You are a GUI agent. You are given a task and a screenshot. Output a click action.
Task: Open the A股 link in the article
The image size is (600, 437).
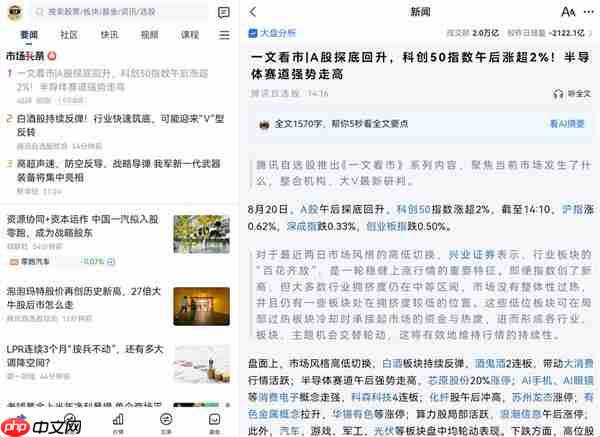pos(309,209)
